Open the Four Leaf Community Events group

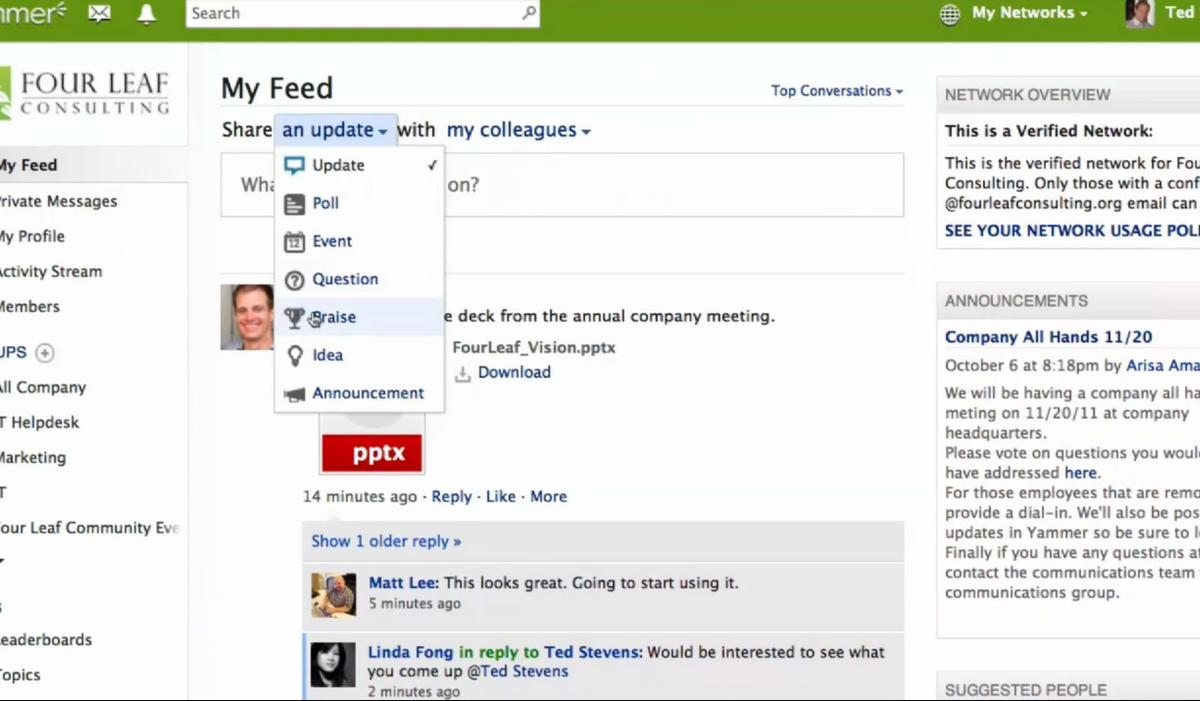click(90, 527)
